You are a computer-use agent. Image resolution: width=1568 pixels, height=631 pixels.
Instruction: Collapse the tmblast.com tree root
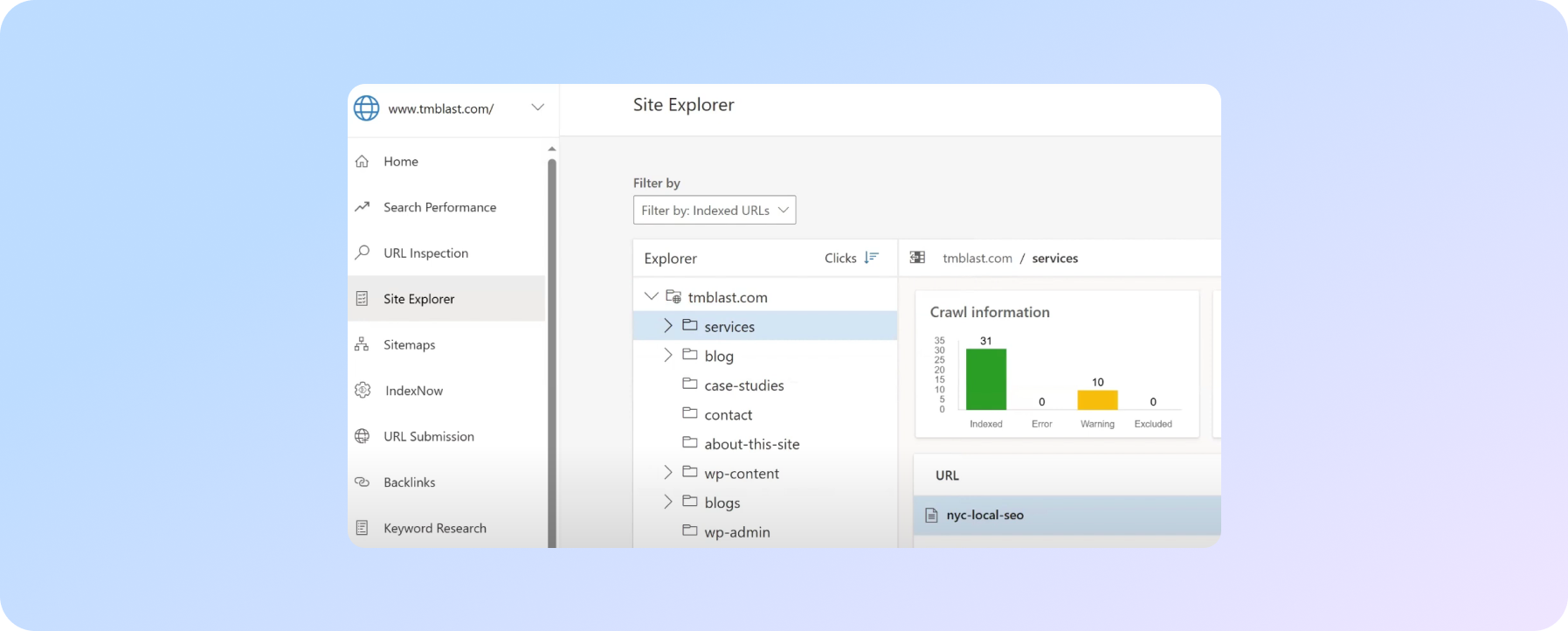[651, 296]
